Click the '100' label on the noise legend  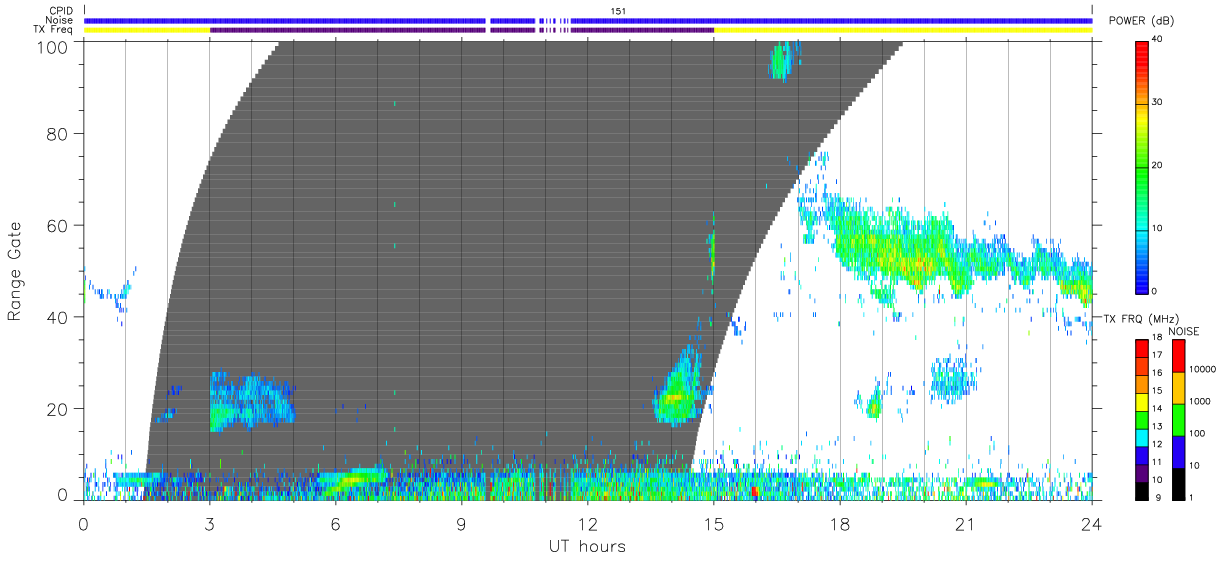(x=1197, y=433)
